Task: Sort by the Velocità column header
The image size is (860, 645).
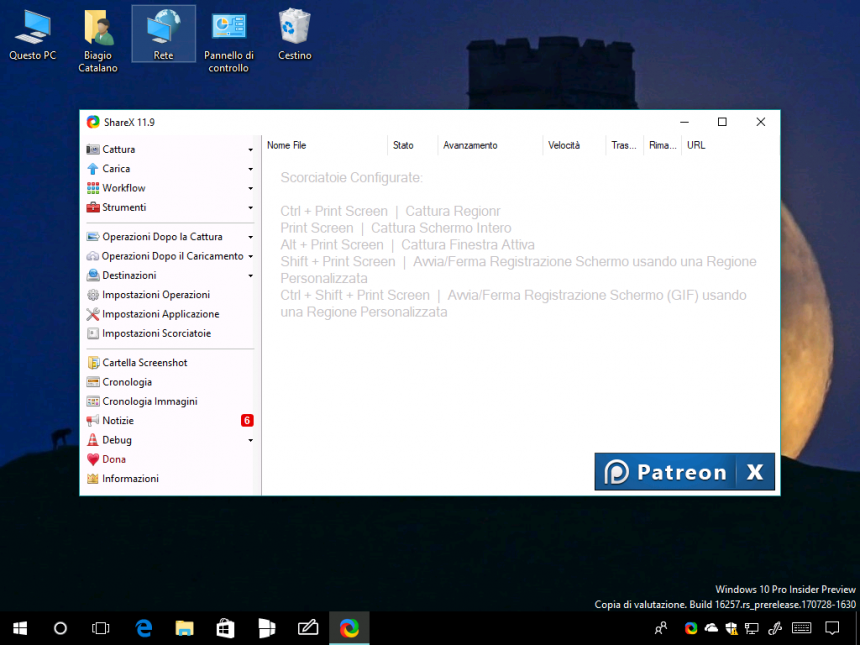Action: point(574,145)
